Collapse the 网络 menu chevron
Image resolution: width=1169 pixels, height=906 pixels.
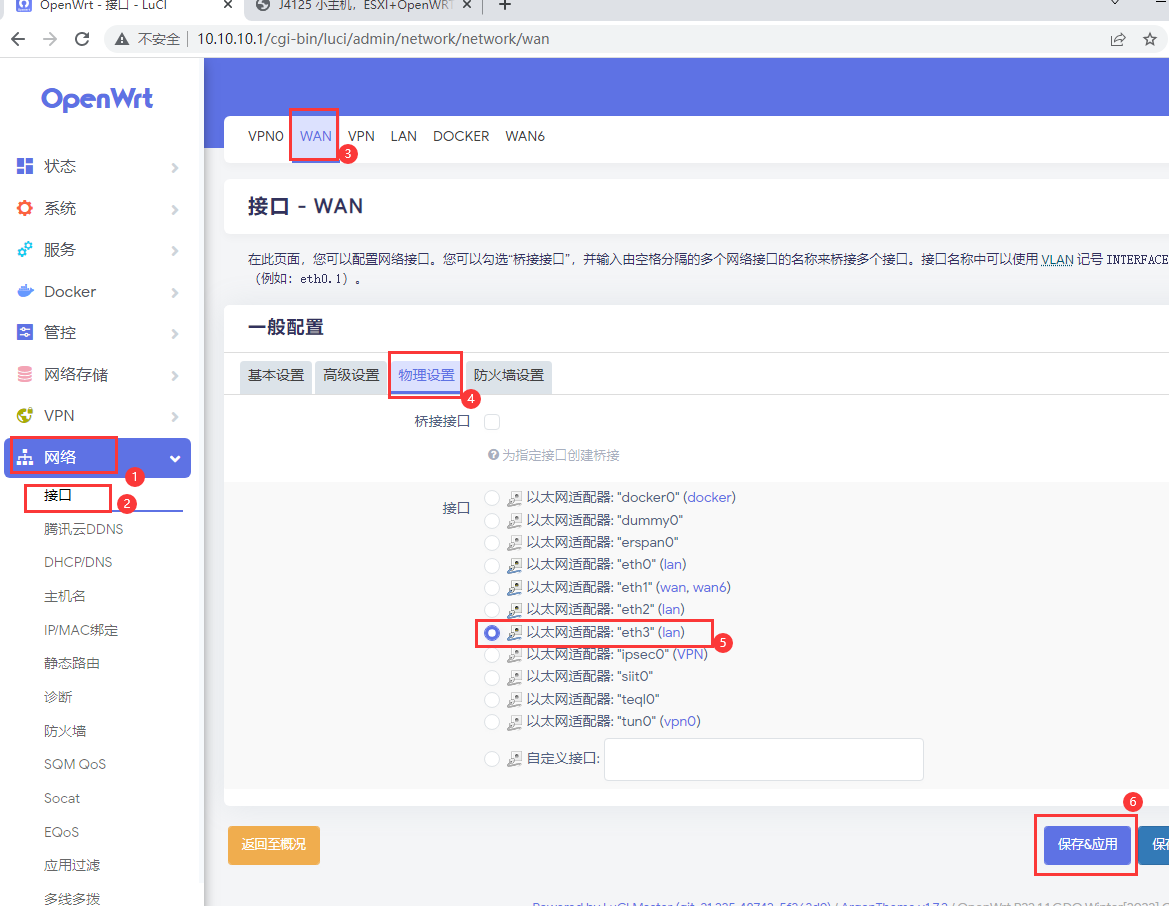(175, 459)
